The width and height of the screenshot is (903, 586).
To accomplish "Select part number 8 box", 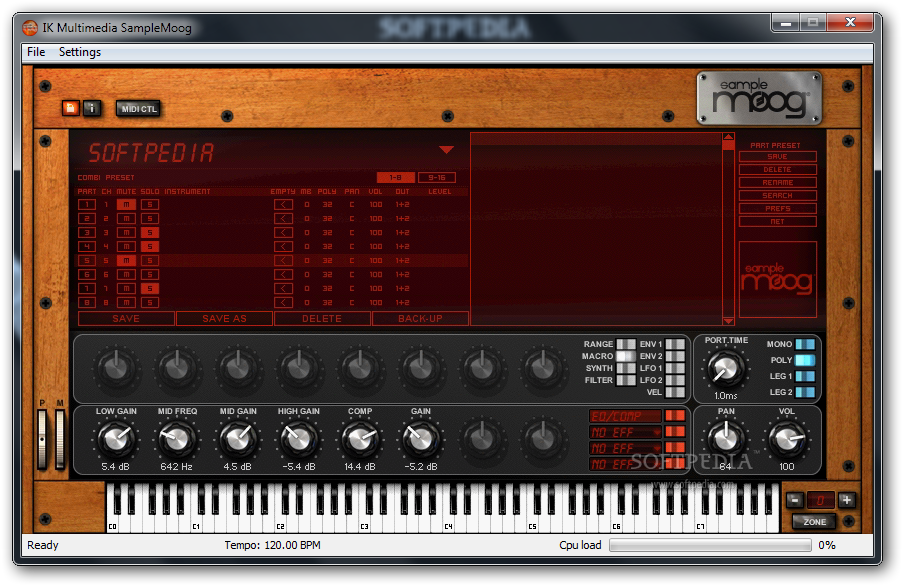I will [x=87, y=302].
